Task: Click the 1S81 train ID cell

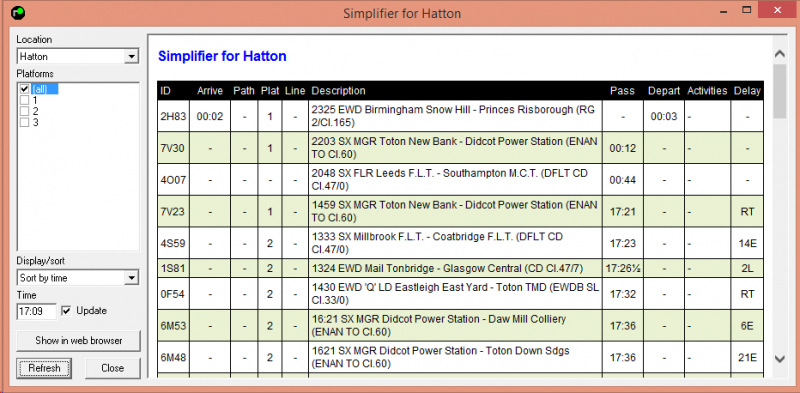Action: click(x=173, y=268)
